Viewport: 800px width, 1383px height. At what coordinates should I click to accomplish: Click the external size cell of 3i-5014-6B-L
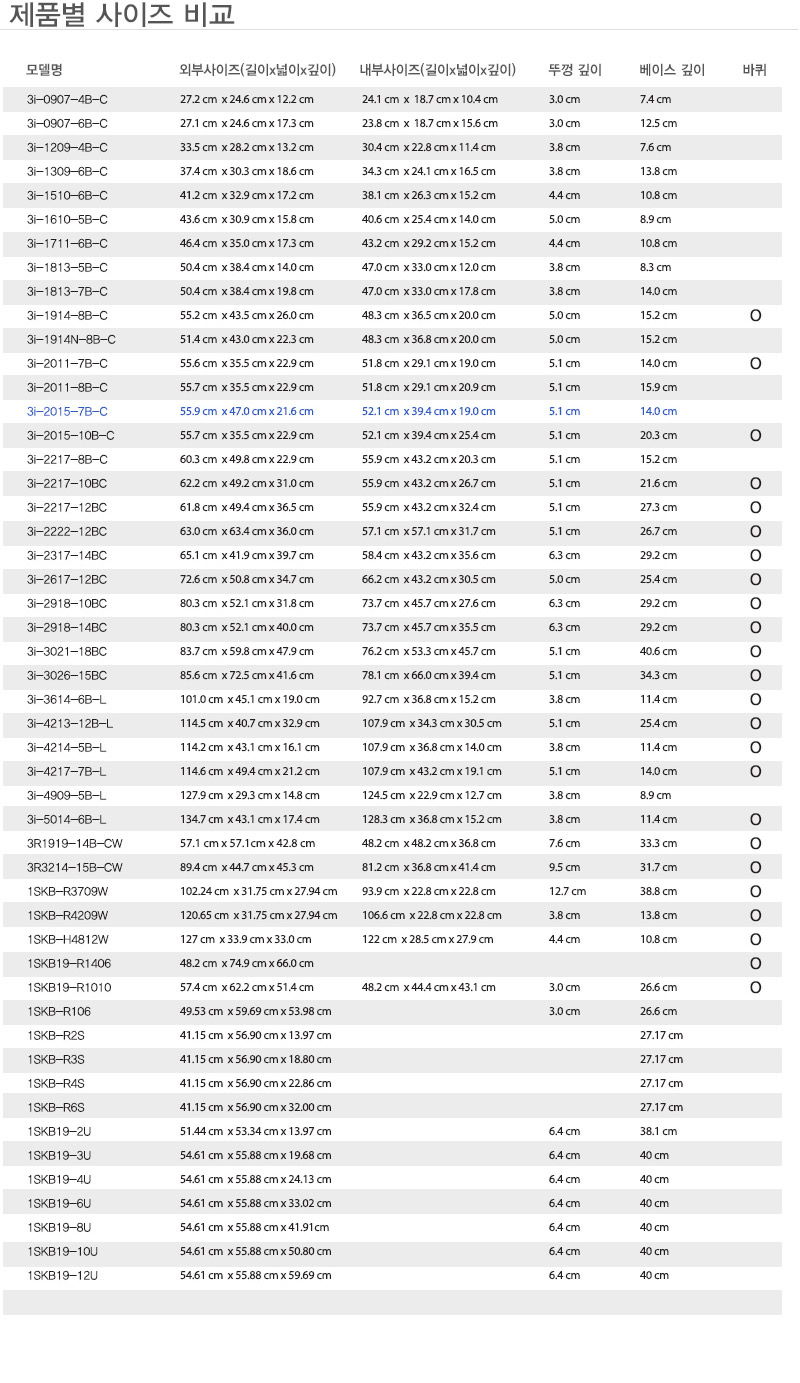point(249,819)
